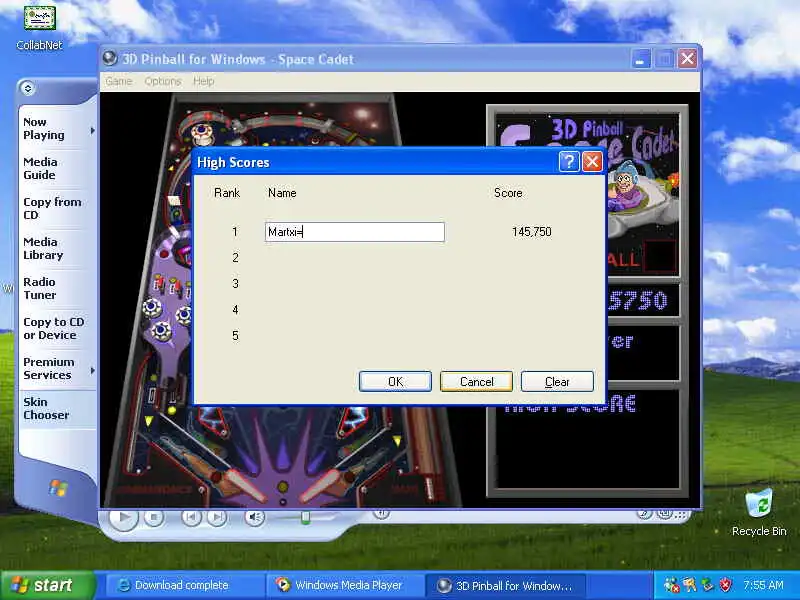The width and height of the screenshot is (800, 600).
Task: Click the Windows tour tray icon
Action: (x=690, y=585)
